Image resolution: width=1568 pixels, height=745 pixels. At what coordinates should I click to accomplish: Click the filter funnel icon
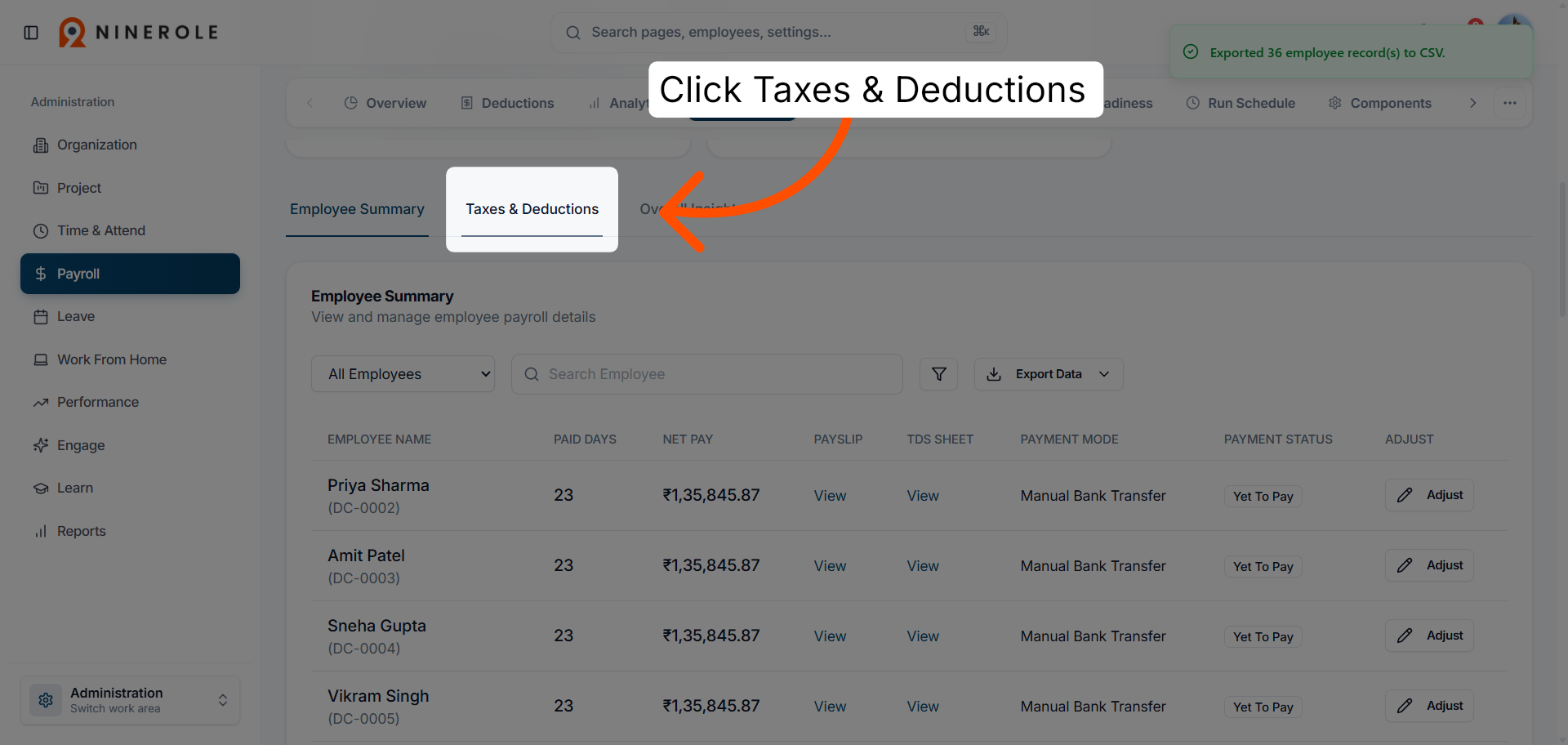pyautogui.click(x=938, y=374)
